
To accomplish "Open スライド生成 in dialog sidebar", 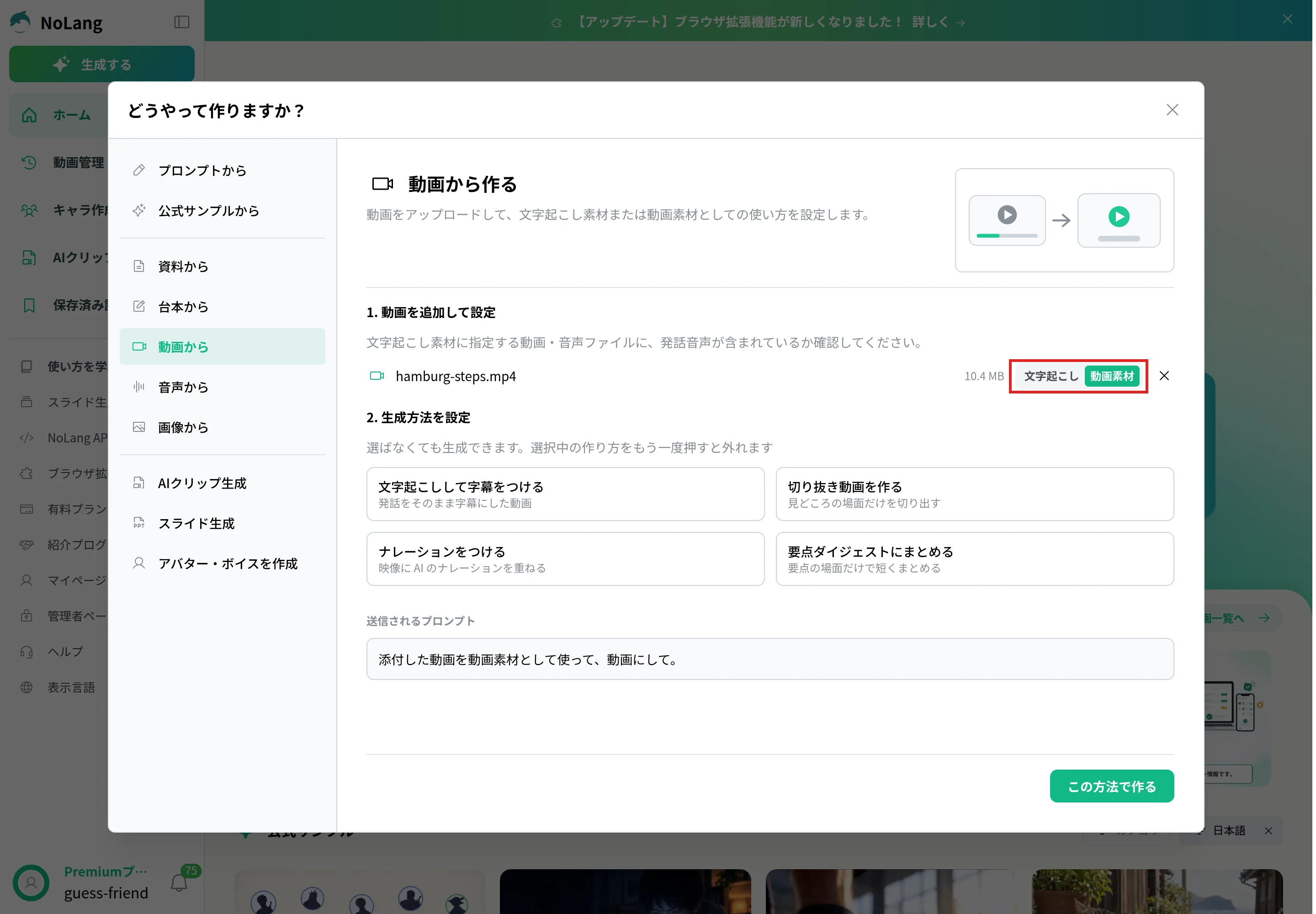I will 222,523.
